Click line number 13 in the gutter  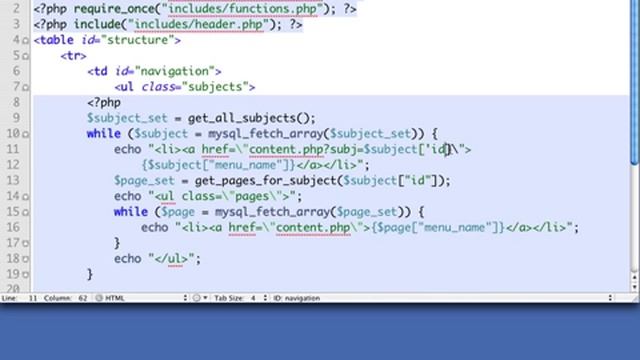pyautogui.click(x=13, y=180)
